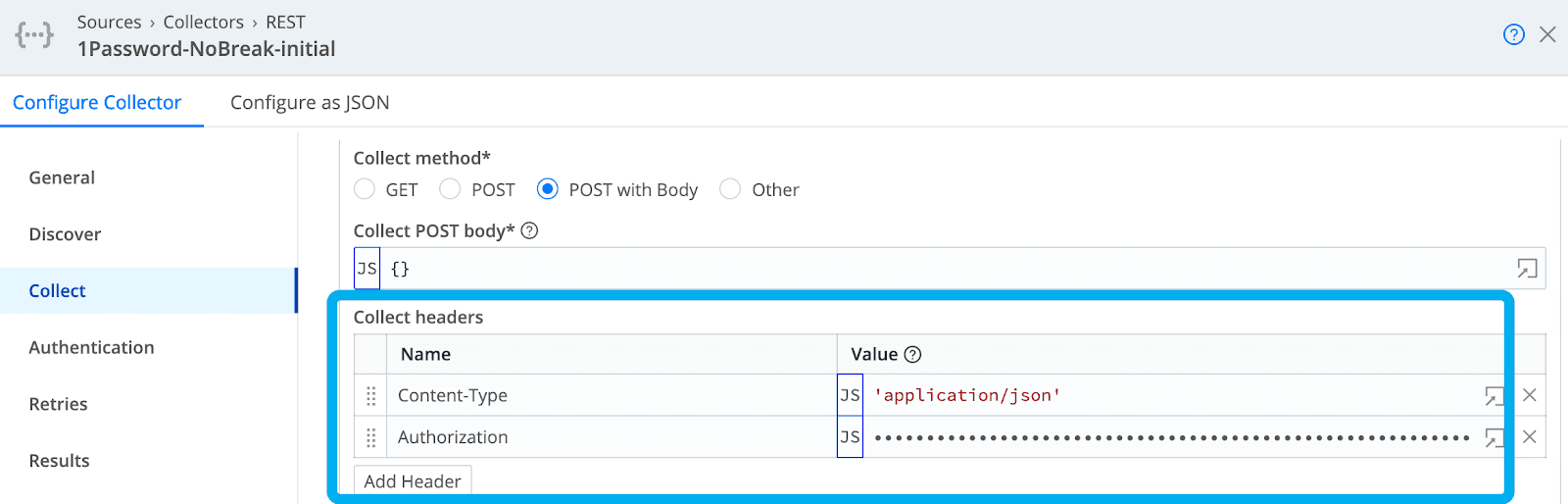The width and height of the screenshot is (1568, 504).
Task: Click the Collectors breadcrumb link
Action: click(203, 22)
